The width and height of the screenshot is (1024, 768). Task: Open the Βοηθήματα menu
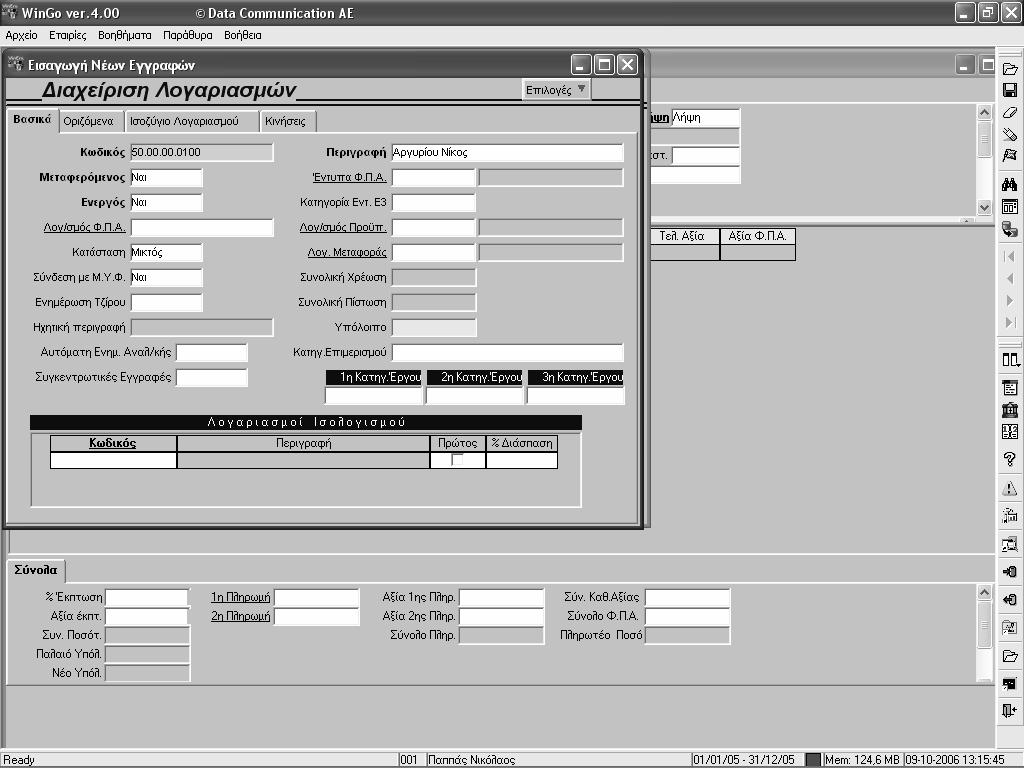point(125,35)
